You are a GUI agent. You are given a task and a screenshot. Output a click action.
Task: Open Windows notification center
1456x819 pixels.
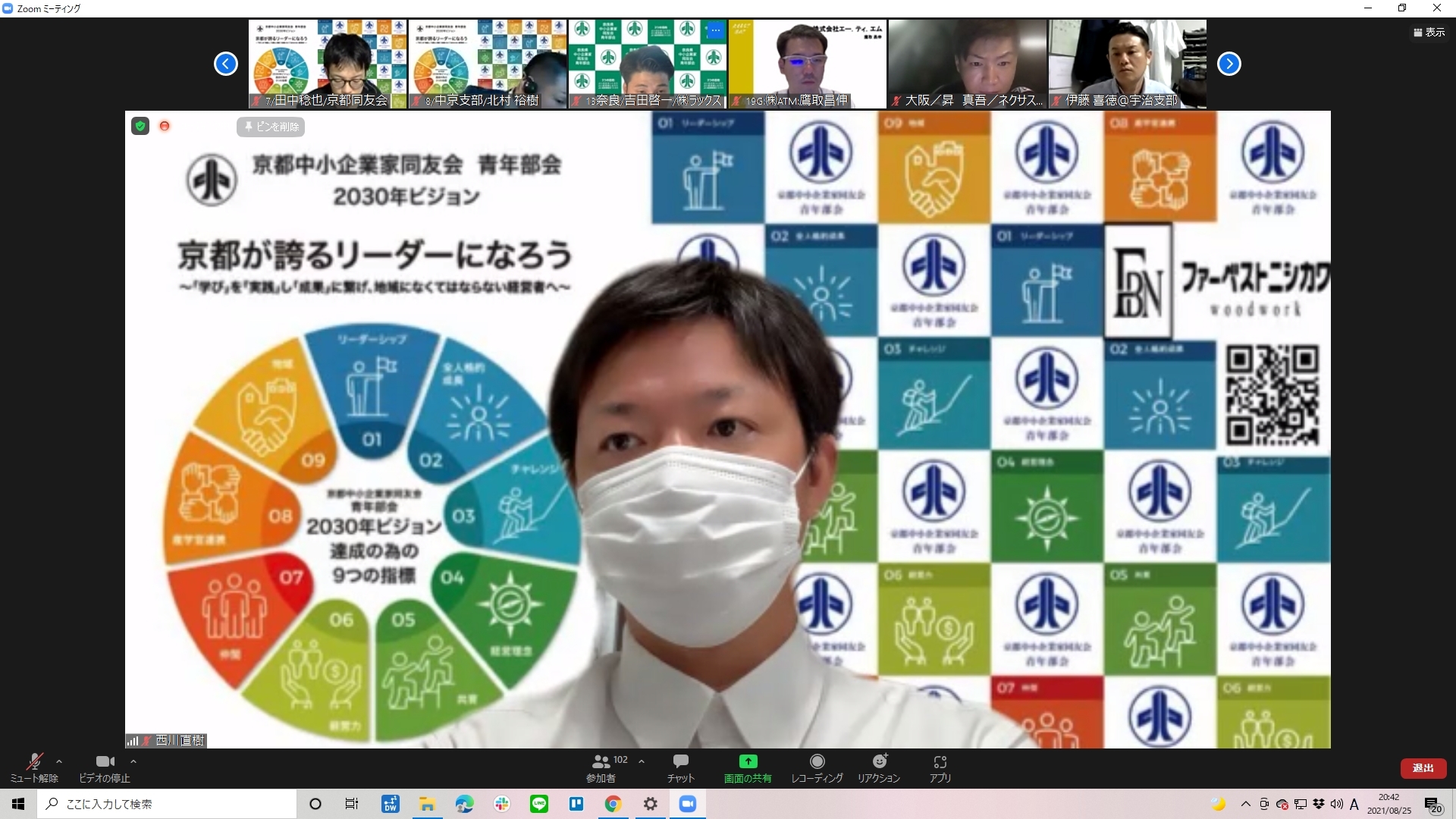1433,805
